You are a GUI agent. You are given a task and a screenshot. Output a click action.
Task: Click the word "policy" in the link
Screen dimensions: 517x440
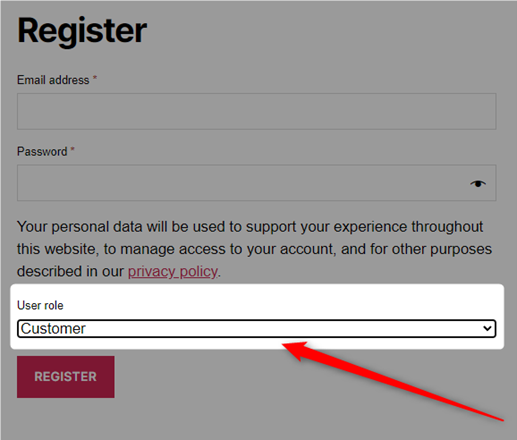click(x=199, y=272)
